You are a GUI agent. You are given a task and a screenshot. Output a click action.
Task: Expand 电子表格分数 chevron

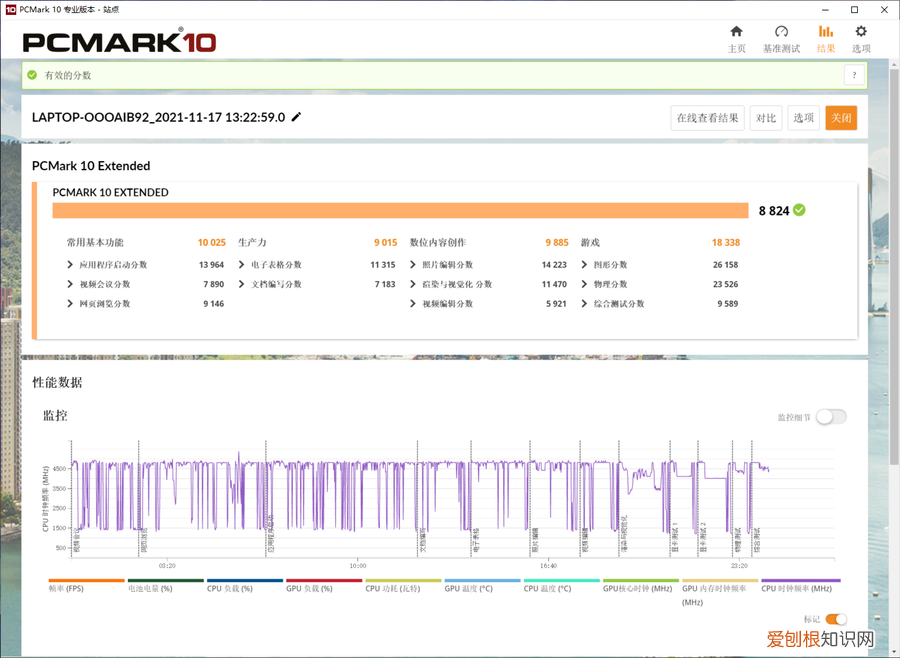[x=242, y=265]
